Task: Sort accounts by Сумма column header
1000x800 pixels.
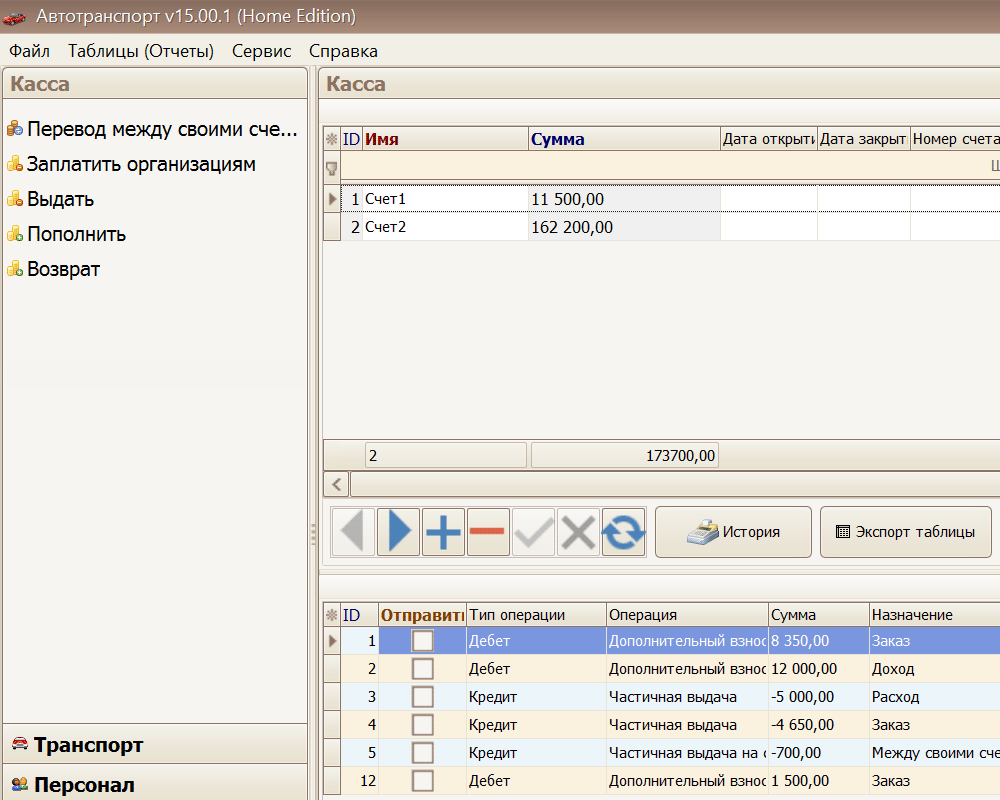Action: tap(624, 139)
